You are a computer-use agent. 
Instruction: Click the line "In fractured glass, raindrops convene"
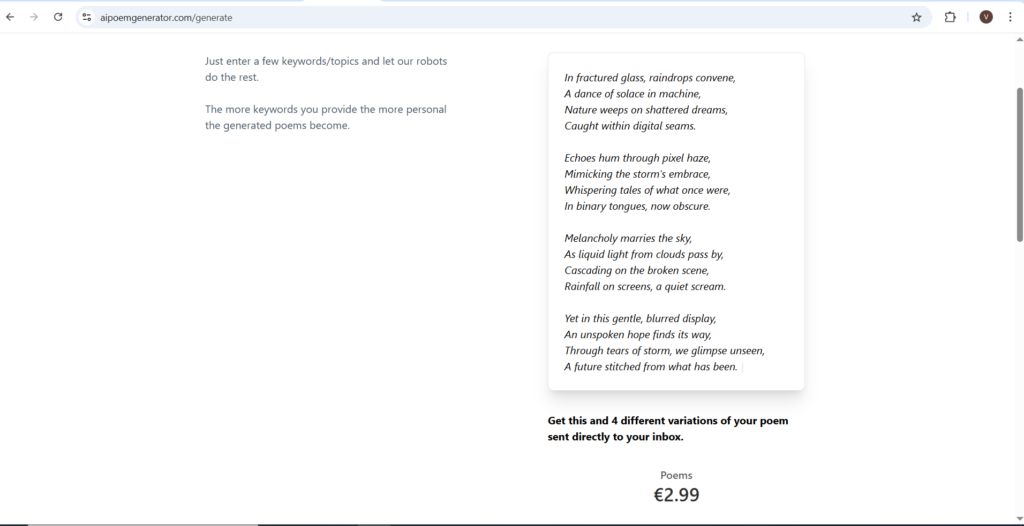(x=649, y=78)
